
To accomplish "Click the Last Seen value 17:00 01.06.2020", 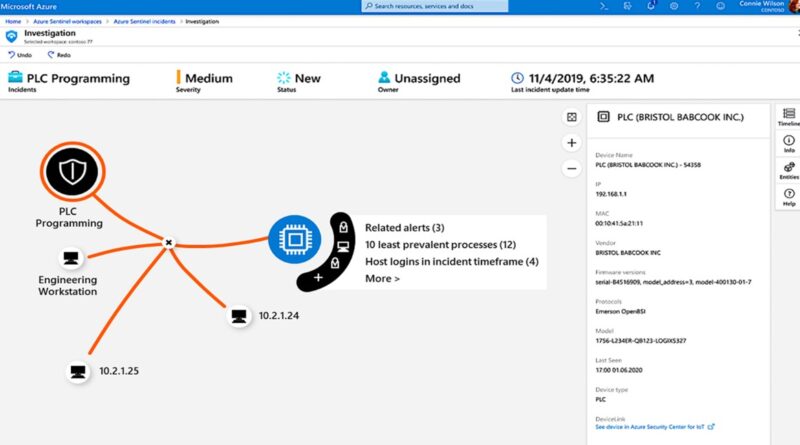I will pos(618,370).
